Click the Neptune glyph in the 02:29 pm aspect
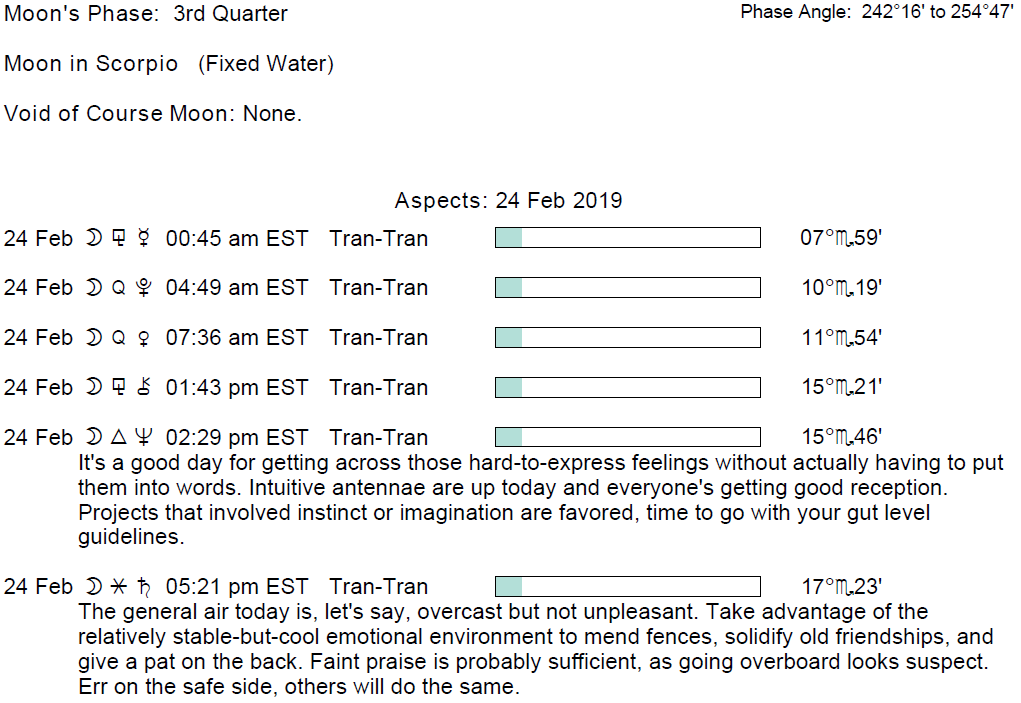The image size is (1021, 703). [144, 437]
